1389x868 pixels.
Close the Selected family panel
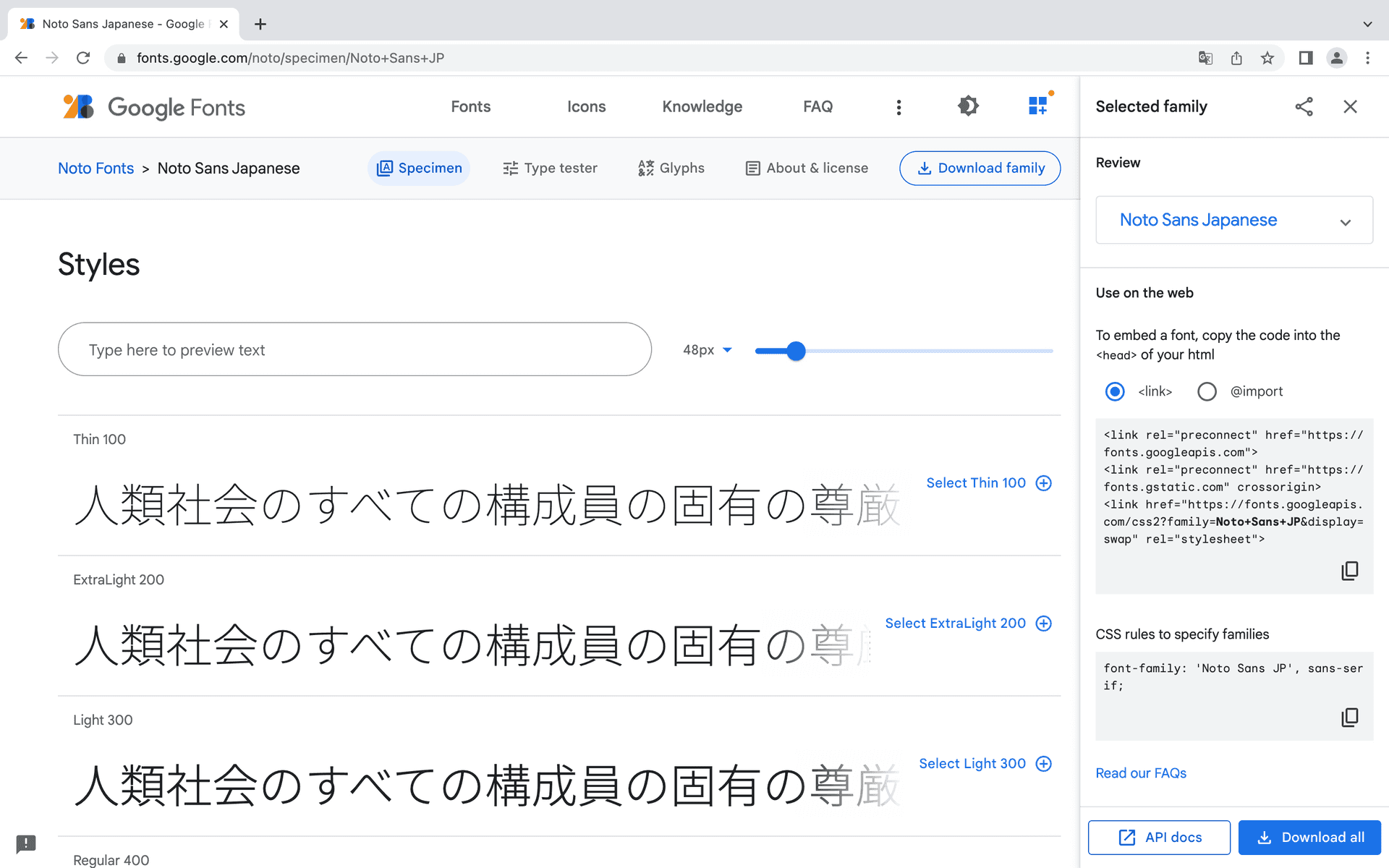click(x=1350, y=107)
